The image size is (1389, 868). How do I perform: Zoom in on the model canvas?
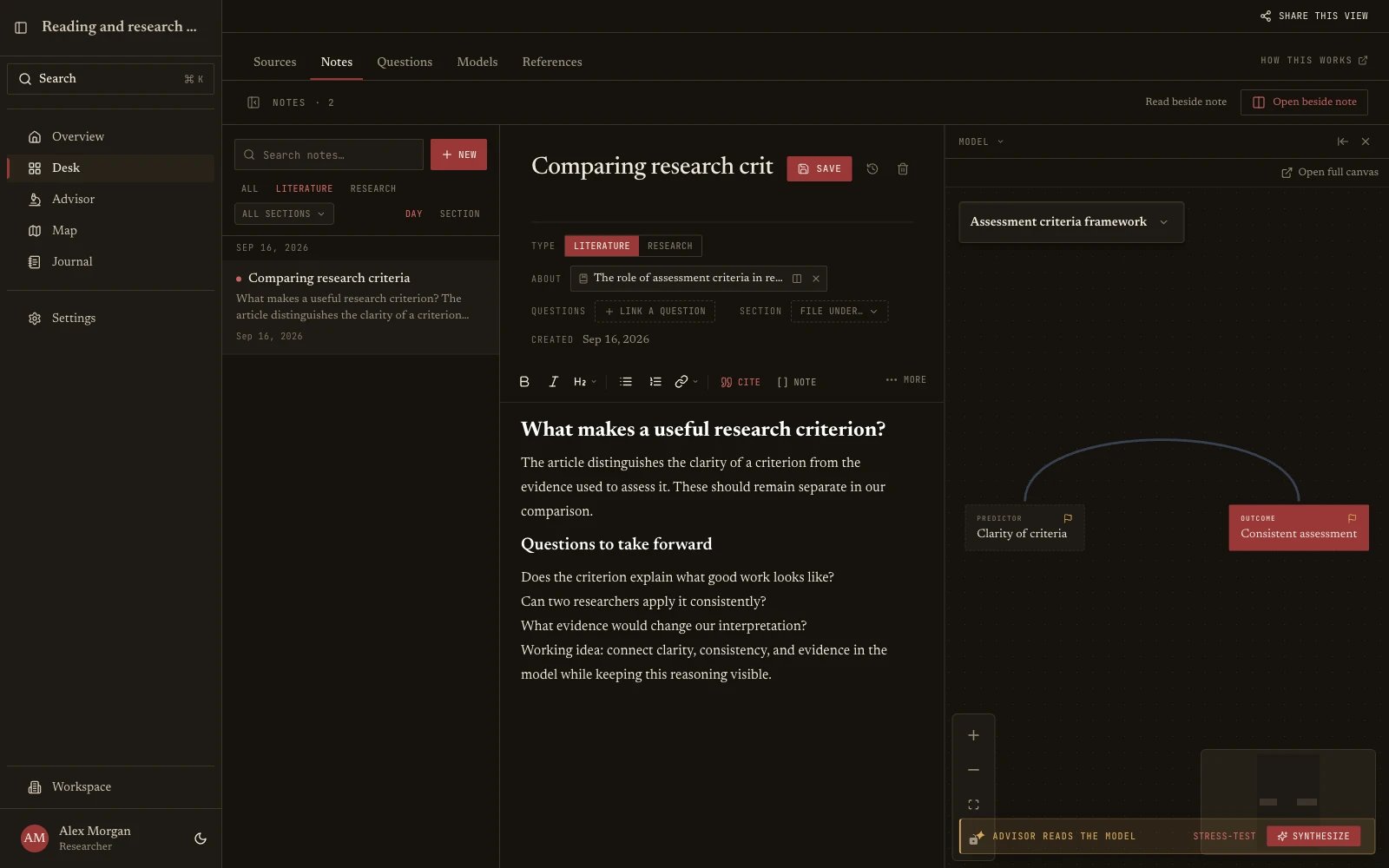pos(973,735)
